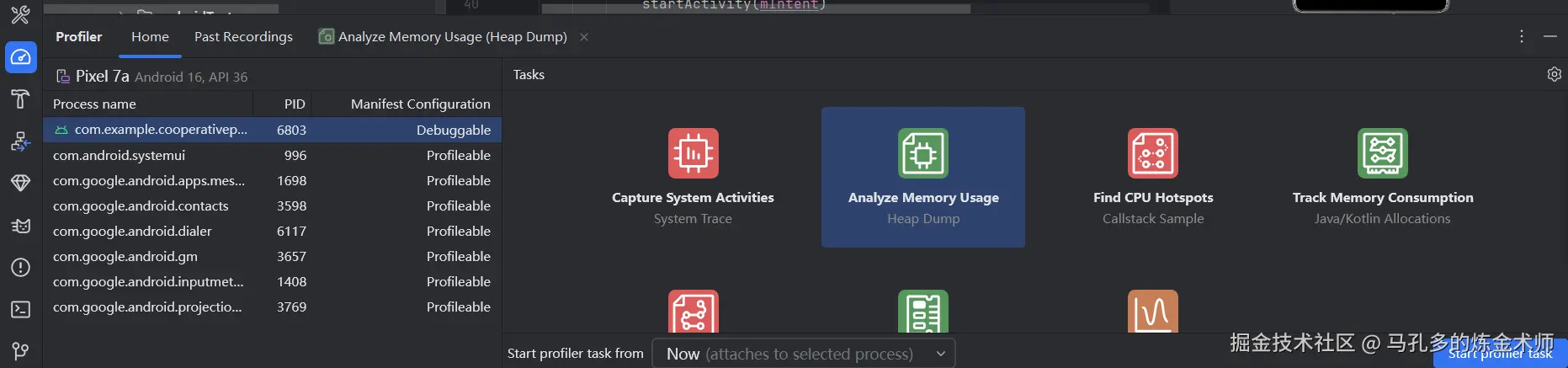Close the Analyze Memory Usage tab

coord(584,37)
